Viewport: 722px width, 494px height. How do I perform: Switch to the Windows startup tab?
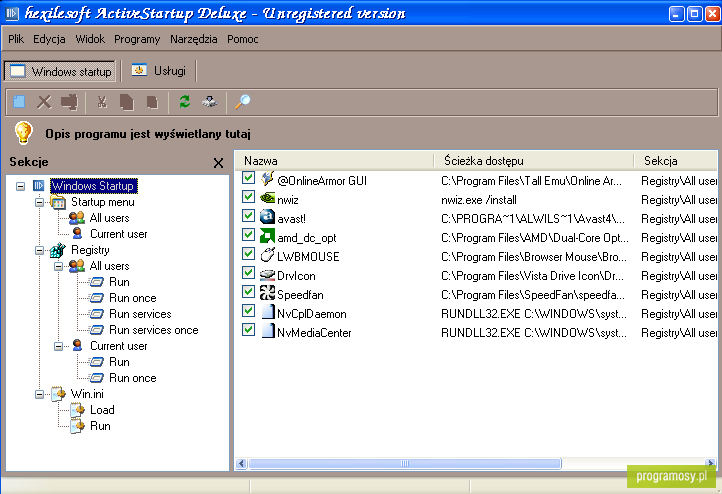coord(60,71)
